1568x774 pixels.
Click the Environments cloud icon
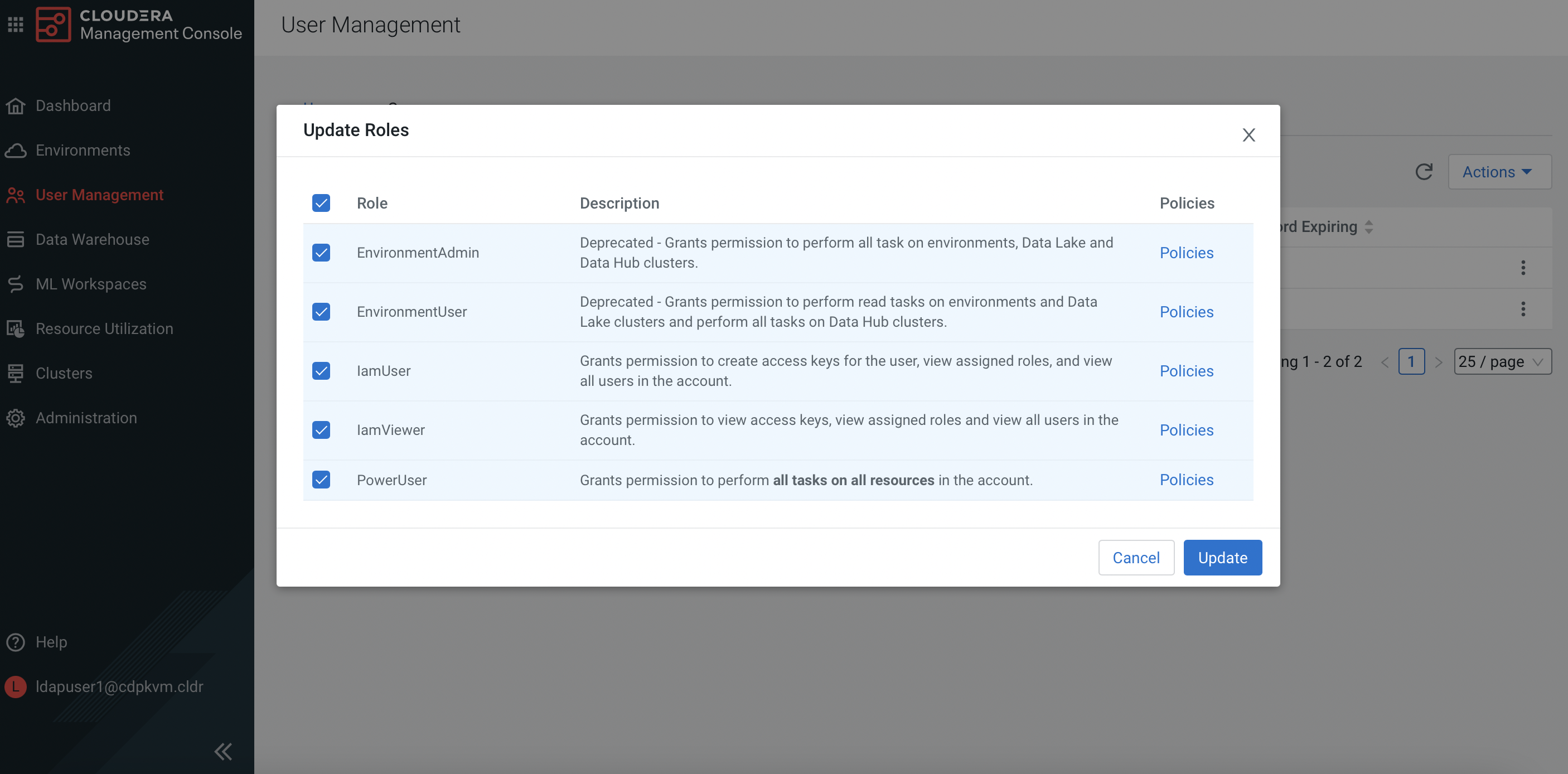[x=15, y=151]
